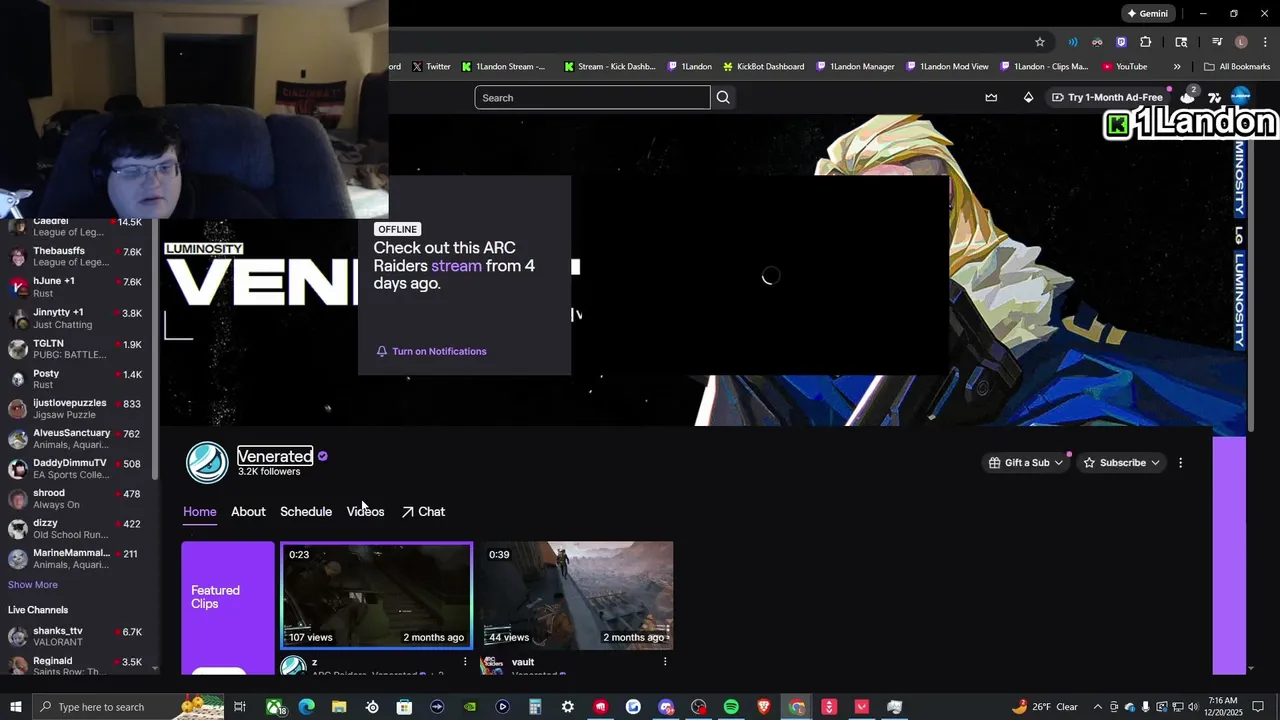Open Brave browser from the taskbar
1280x720 pixels.
(x=764, y=707)
